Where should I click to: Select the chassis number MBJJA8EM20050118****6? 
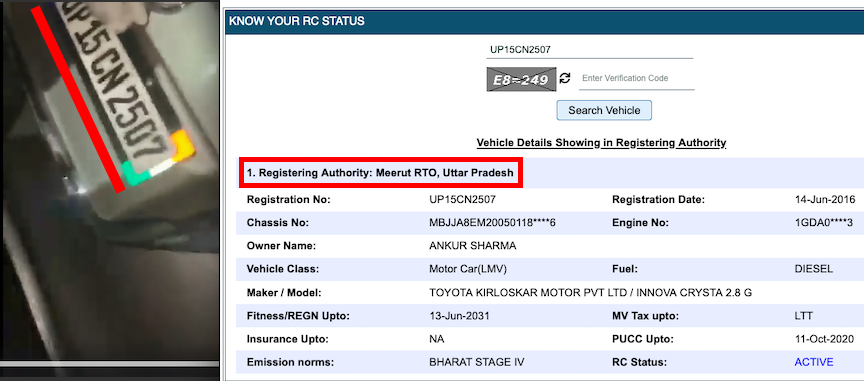coord(493,223)
